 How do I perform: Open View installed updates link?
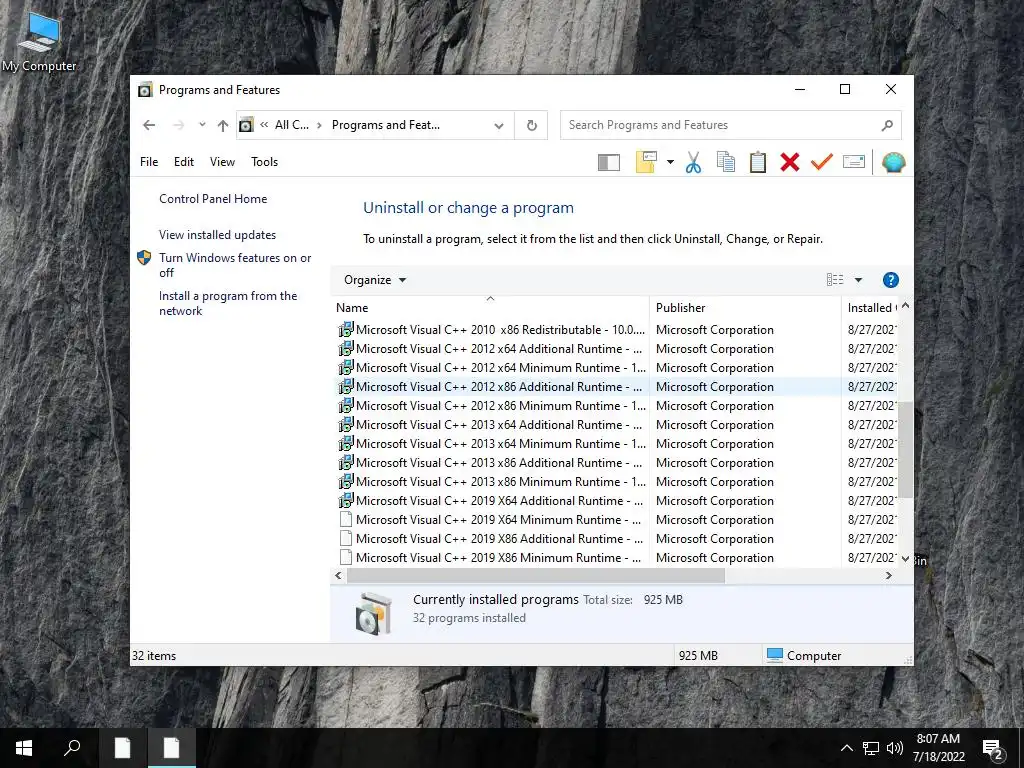point(217,234)
